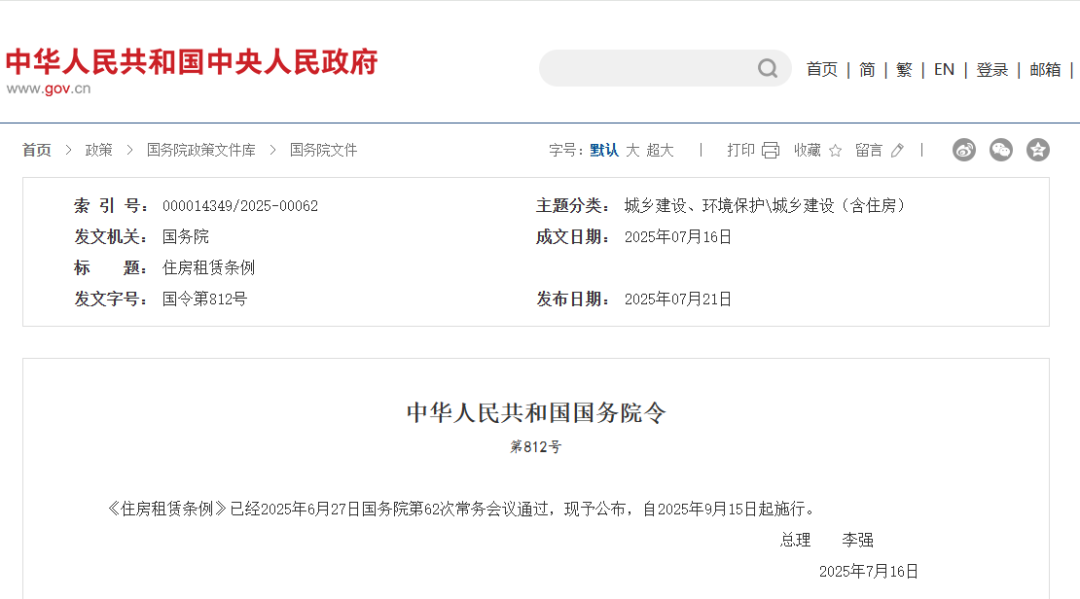Click the star icon beside 收藏

tap(835, 150)
